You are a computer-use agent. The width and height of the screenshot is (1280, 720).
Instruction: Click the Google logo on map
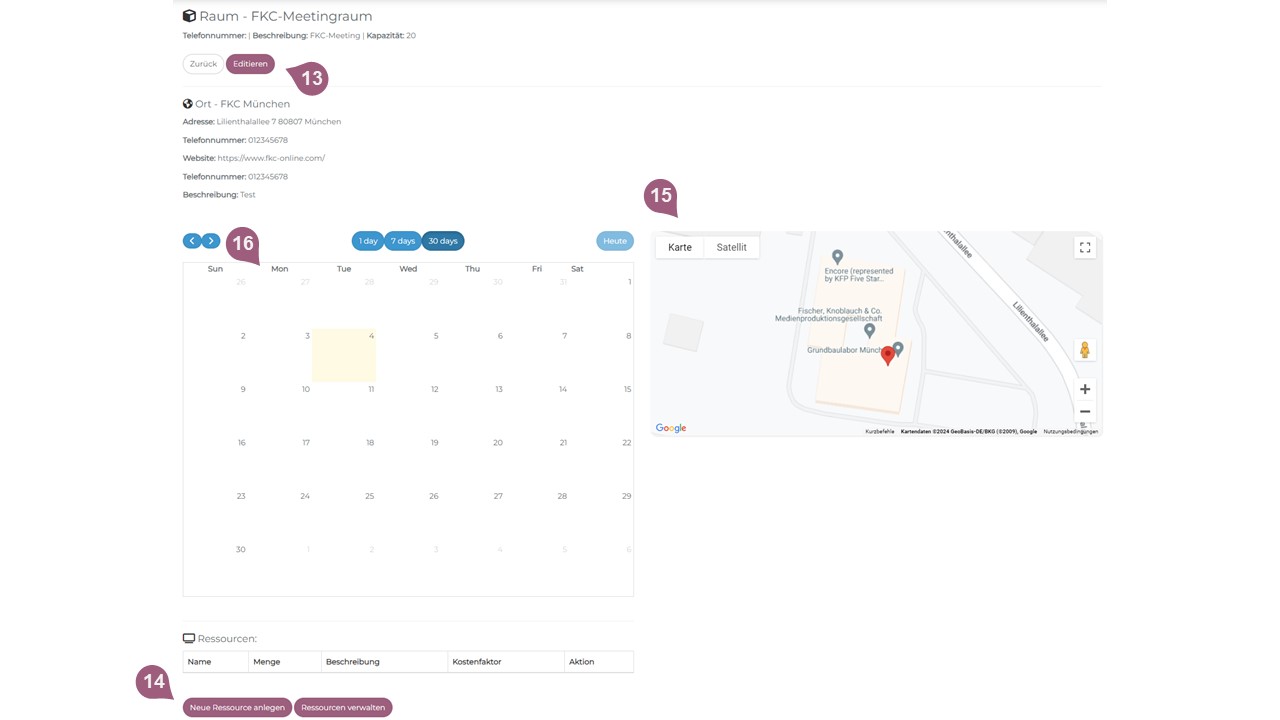(671, 428)
